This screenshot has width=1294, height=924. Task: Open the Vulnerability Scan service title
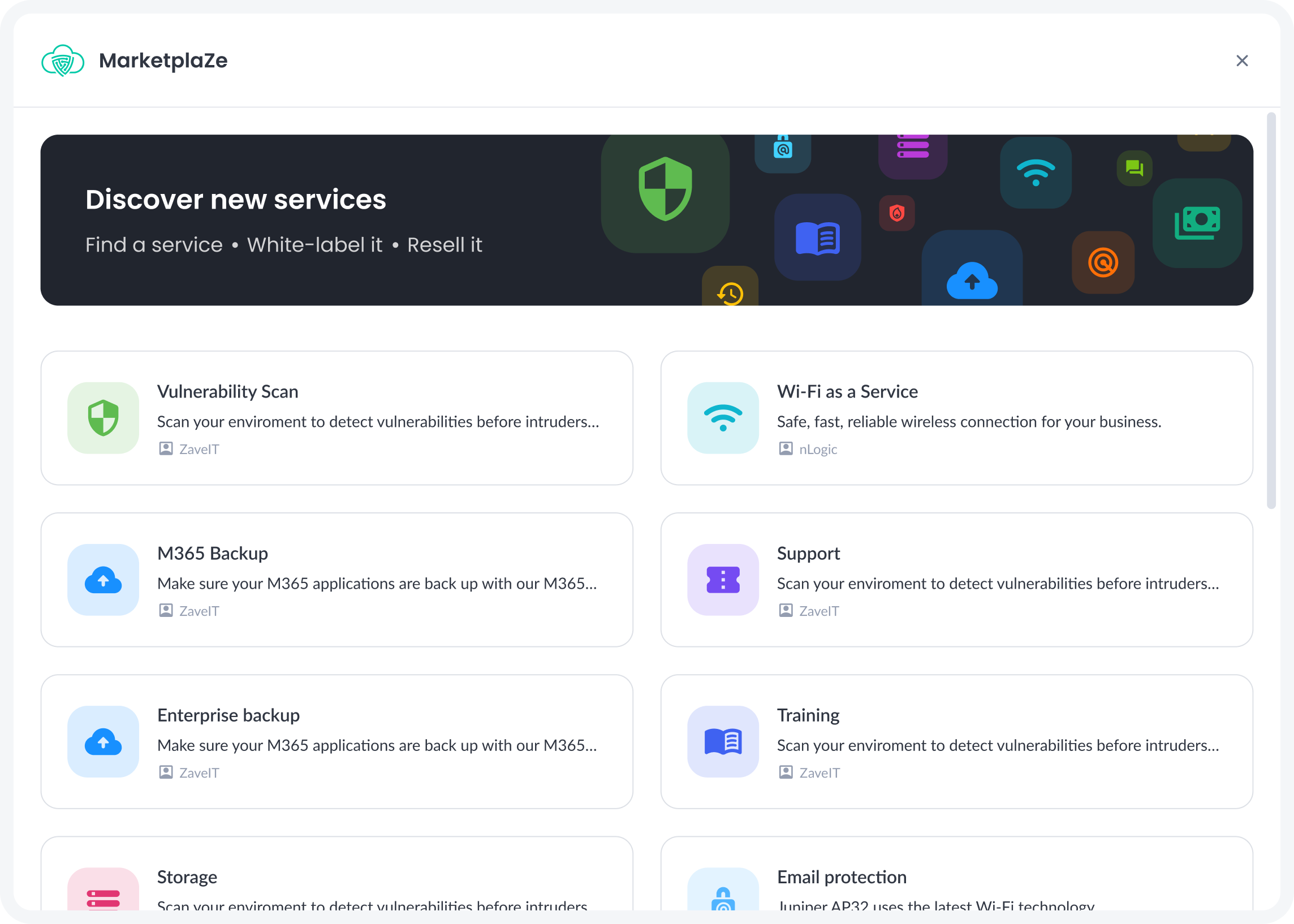pos(227,391)
